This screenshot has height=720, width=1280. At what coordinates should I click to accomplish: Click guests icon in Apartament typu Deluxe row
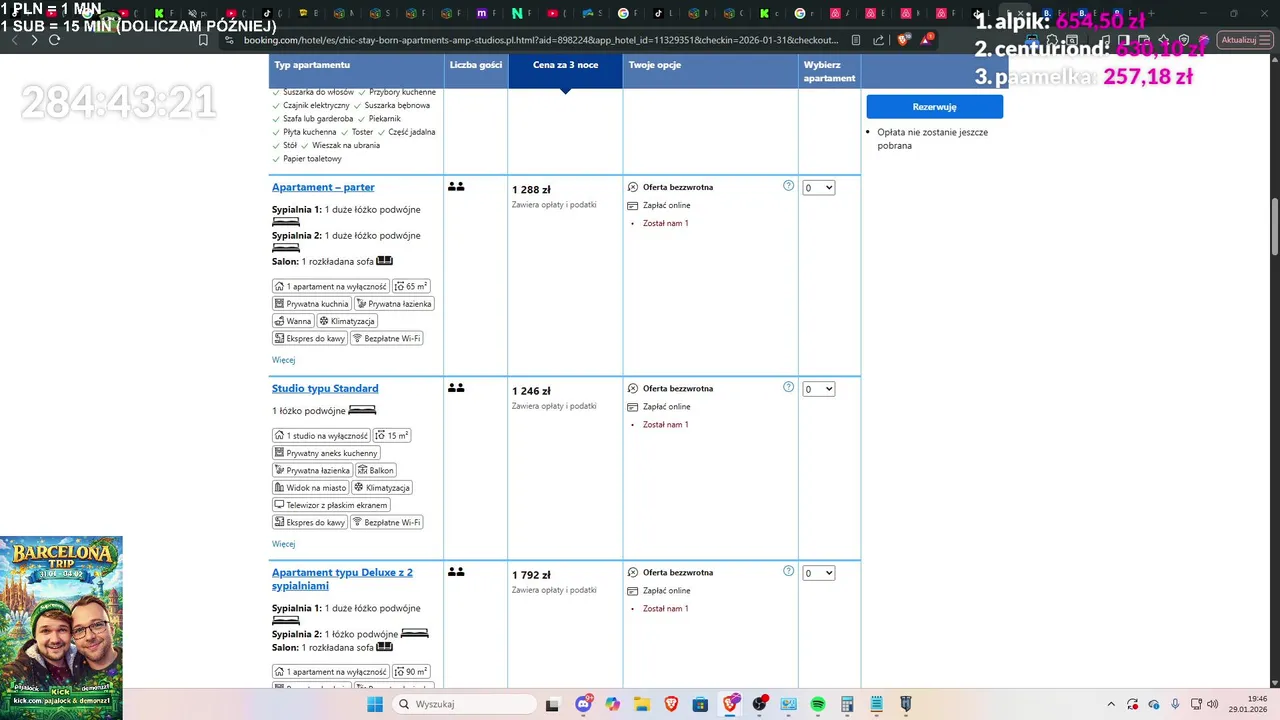click(x=456, y=572)
